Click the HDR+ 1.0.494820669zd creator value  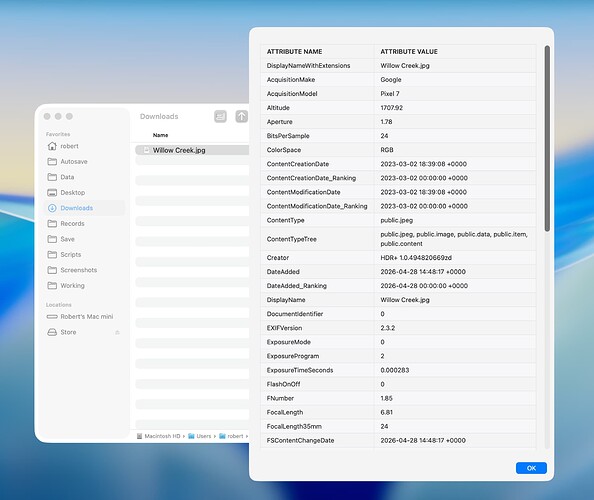[416, 258]
